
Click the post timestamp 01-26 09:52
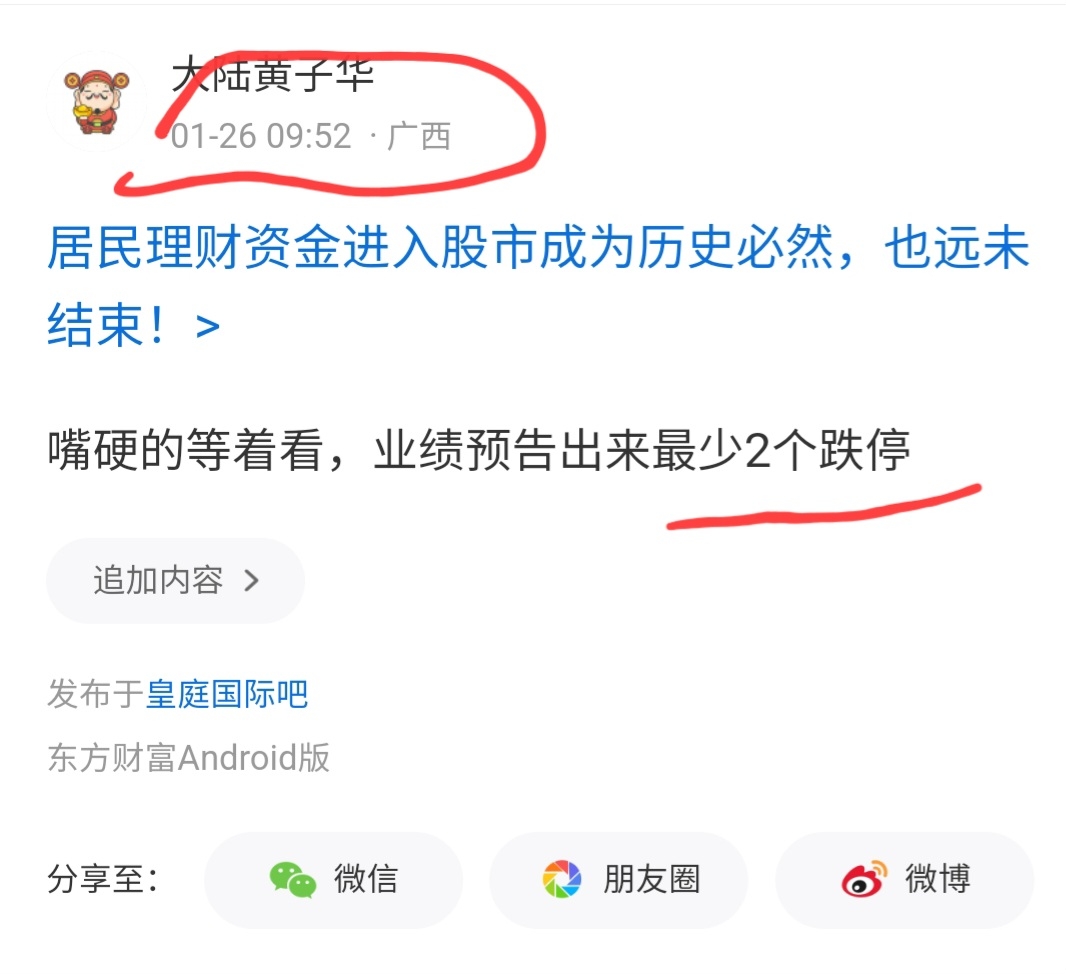[x=260, y=136]
